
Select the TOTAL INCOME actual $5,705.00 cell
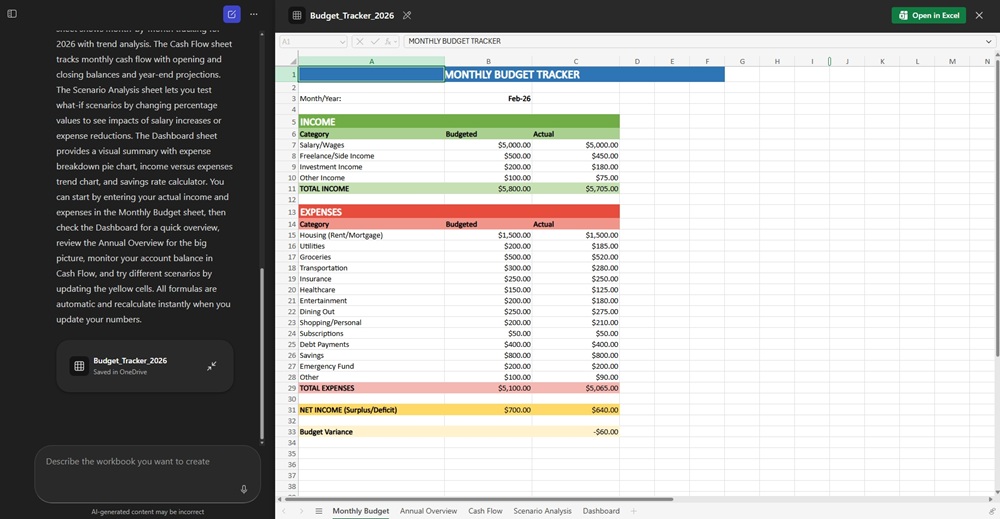click(576, 189)
